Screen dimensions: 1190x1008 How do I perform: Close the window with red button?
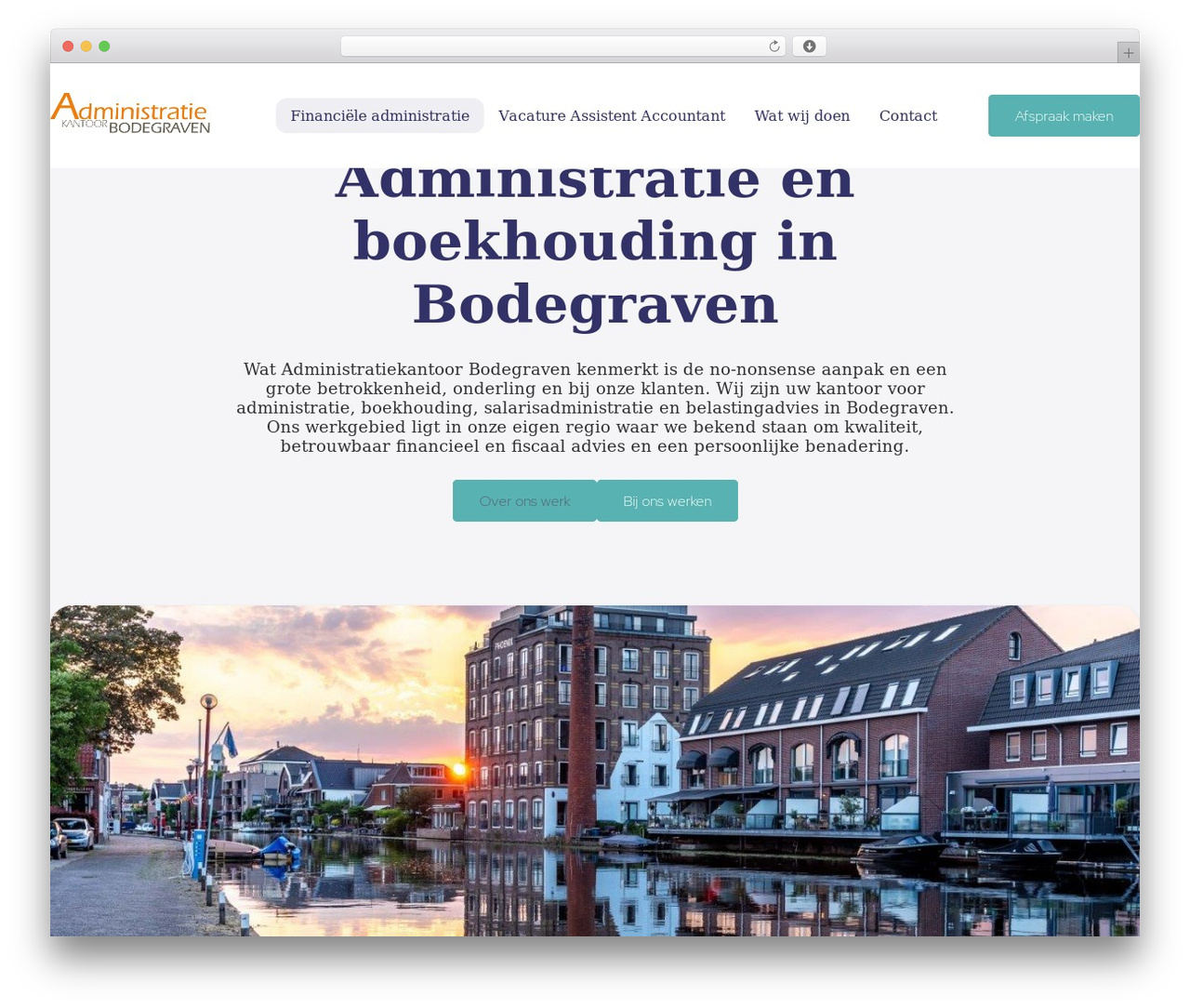pyautogui.click(x=68, y=46)
